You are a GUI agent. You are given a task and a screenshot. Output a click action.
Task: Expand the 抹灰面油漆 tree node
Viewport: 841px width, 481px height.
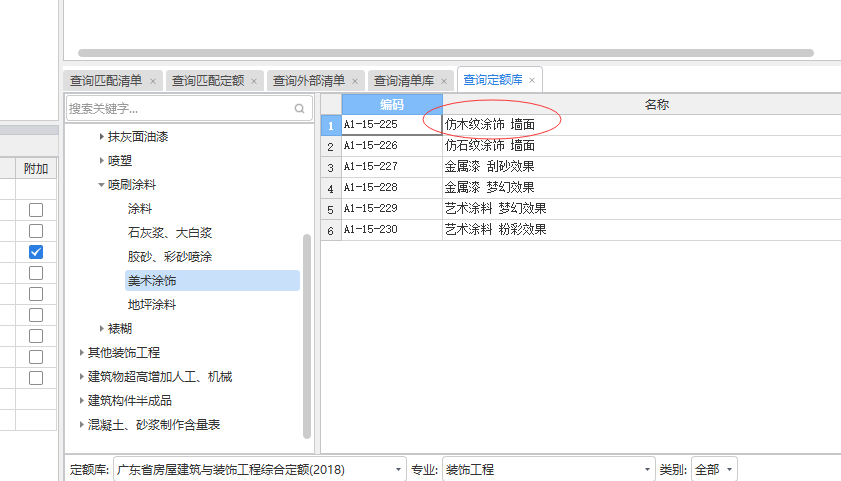[x=101, y=137]
